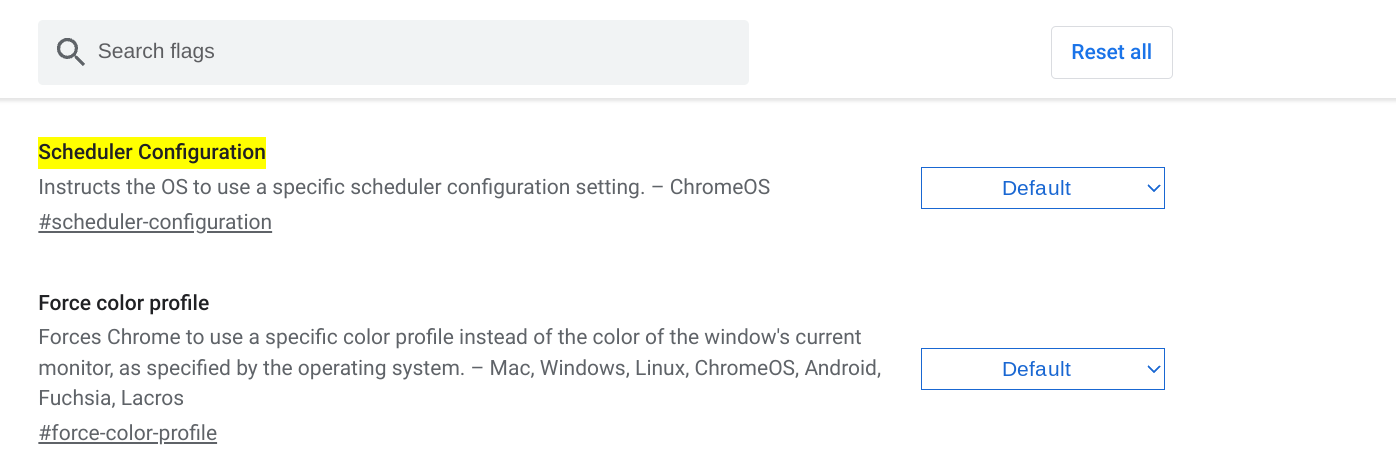The height and width of the screenshot is (476, 1396).
Task: Click the Scheduler Configuration dropdown chevron arrow
Action: coord(1153,188)
